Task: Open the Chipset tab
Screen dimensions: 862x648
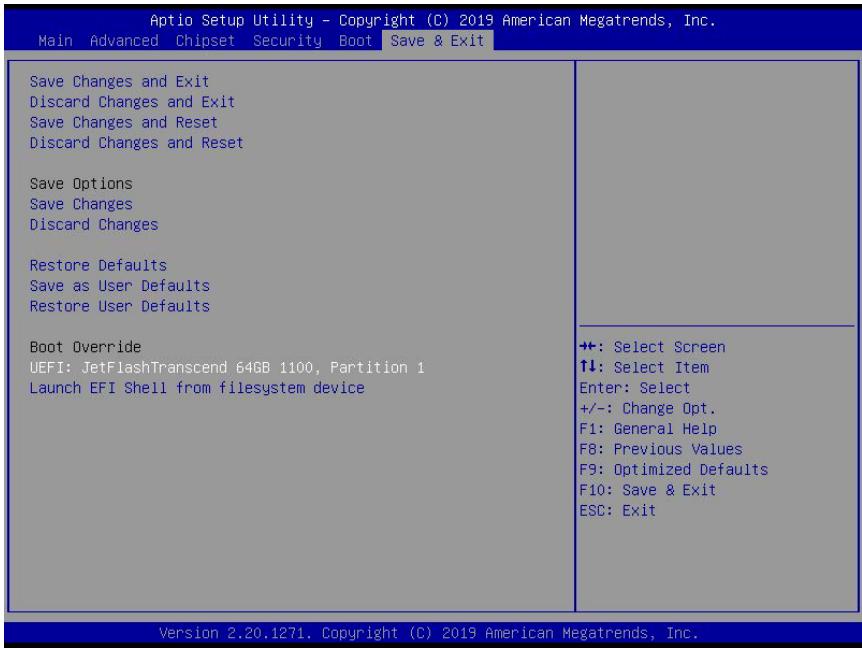Action: click(x=205, y=41)
